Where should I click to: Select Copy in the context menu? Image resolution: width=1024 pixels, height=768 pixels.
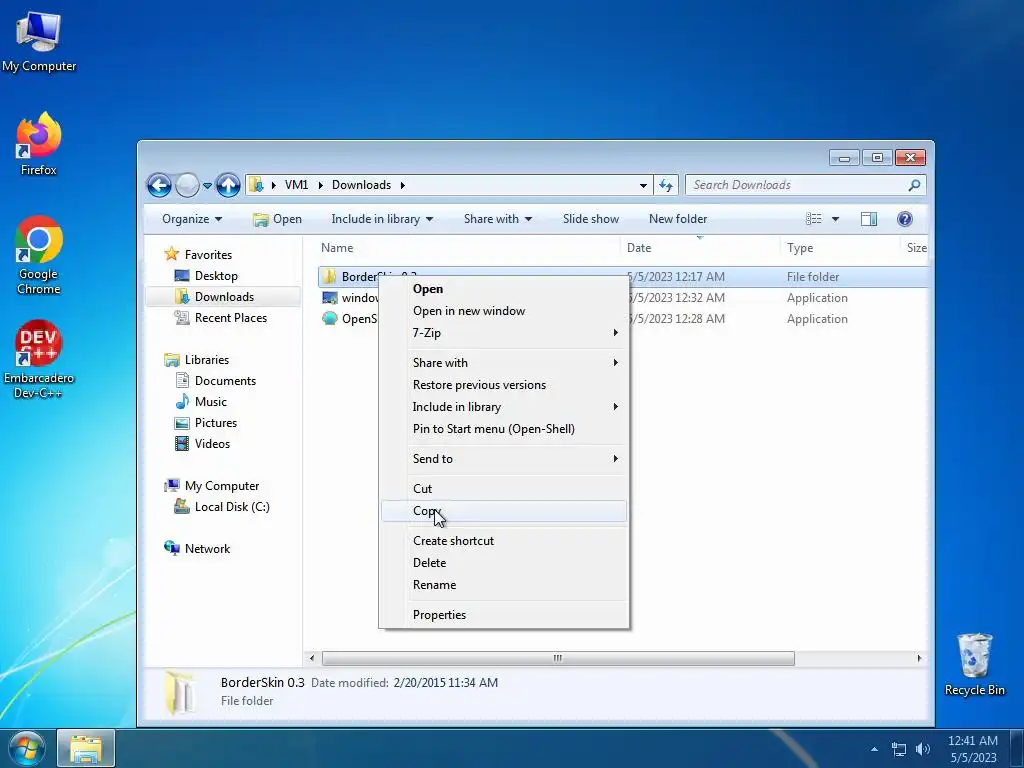(504, 511)
